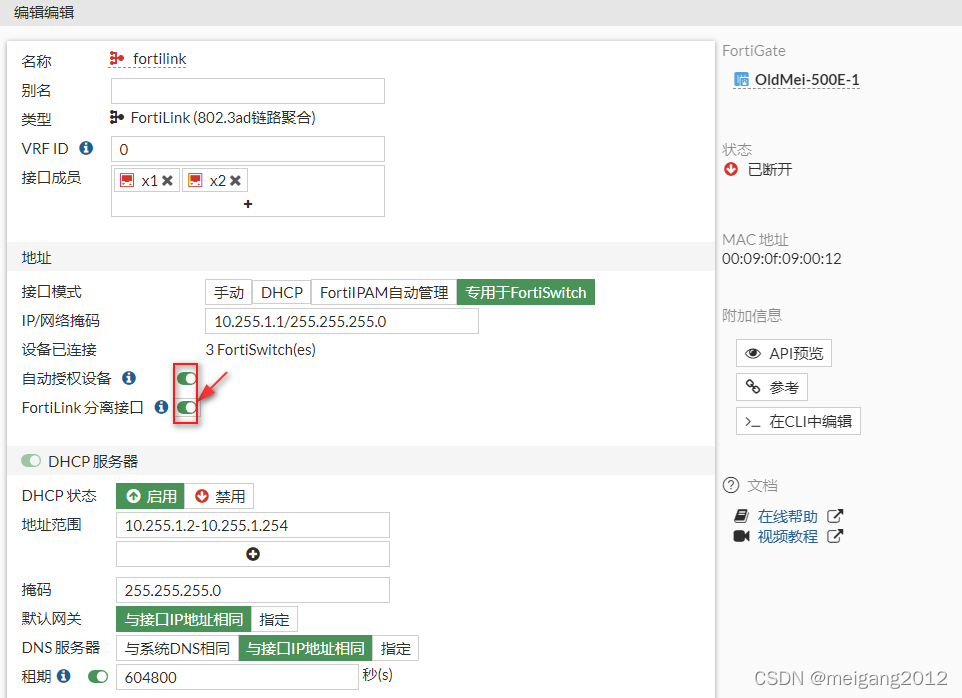Click the 租期 604800 input field
Screen dimensions: 962x698
(237, 677)
